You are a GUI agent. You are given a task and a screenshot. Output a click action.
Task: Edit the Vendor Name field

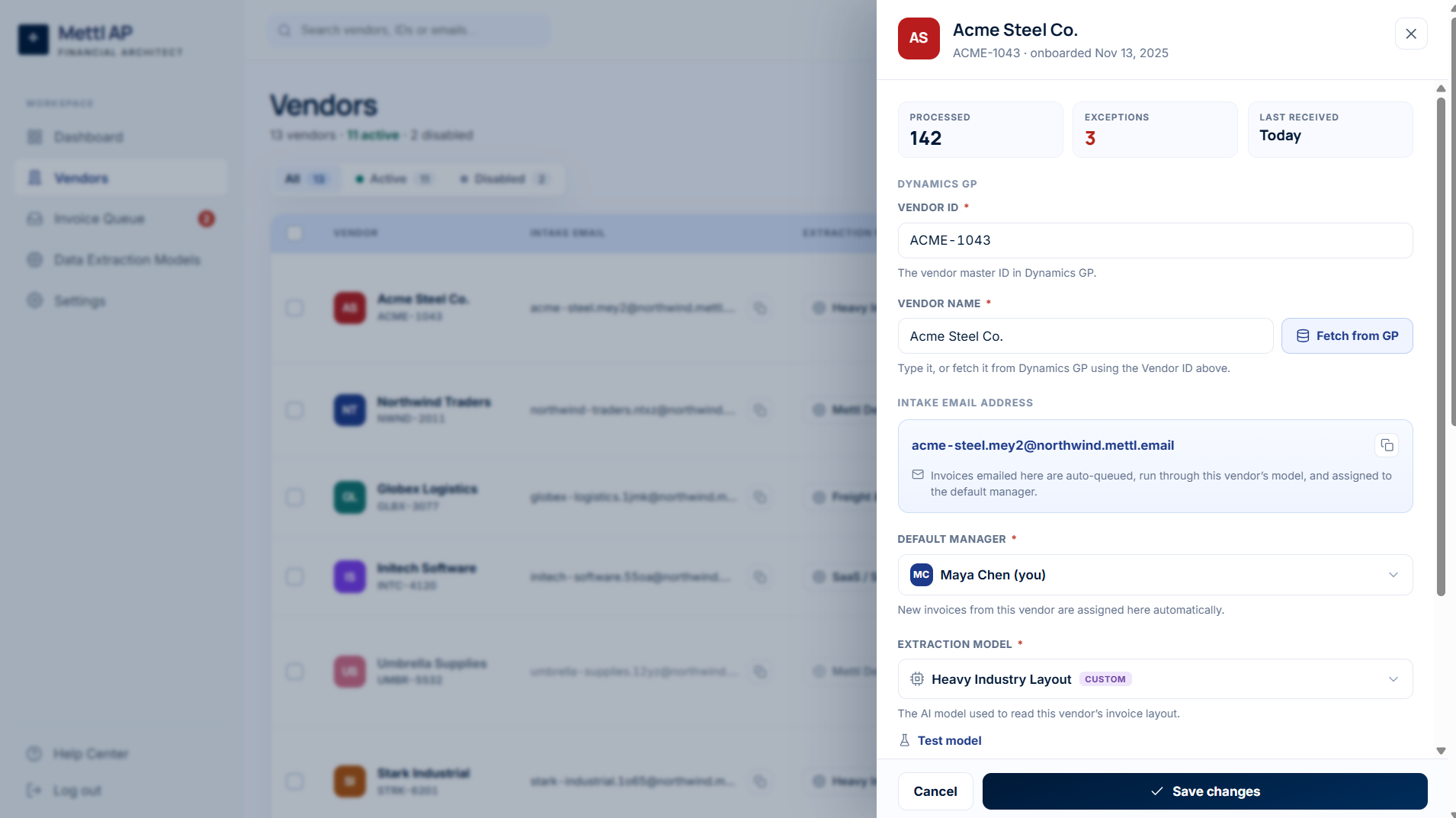(x=1086, y=336)
